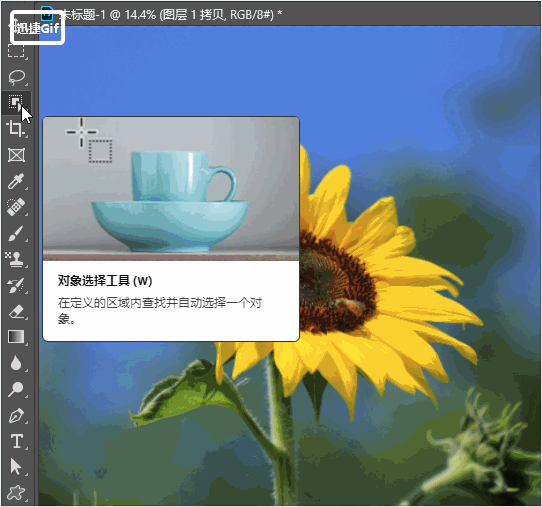The image size is (542, 507).
Task: Select the Blur tool
Action: point(16,363)
